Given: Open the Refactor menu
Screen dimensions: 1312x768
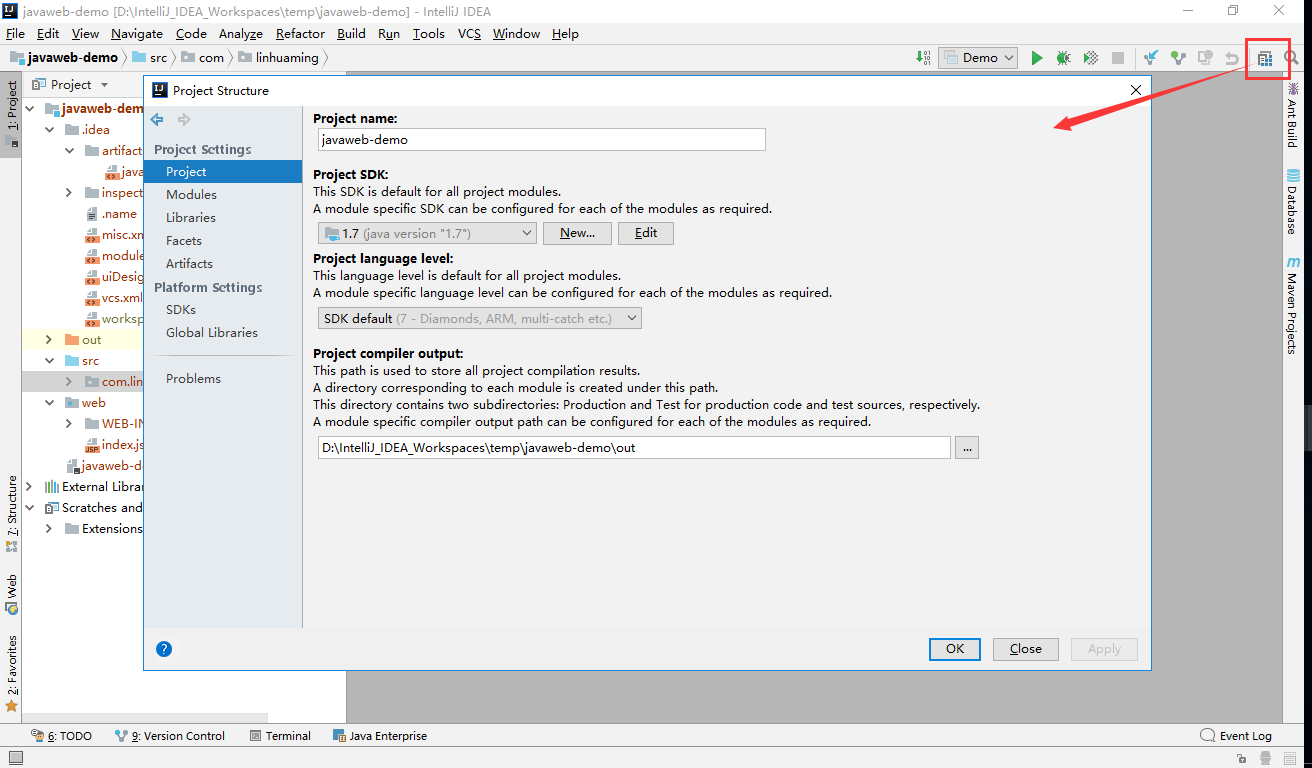Looking at the screenshot, I should (x=300, y=34).
